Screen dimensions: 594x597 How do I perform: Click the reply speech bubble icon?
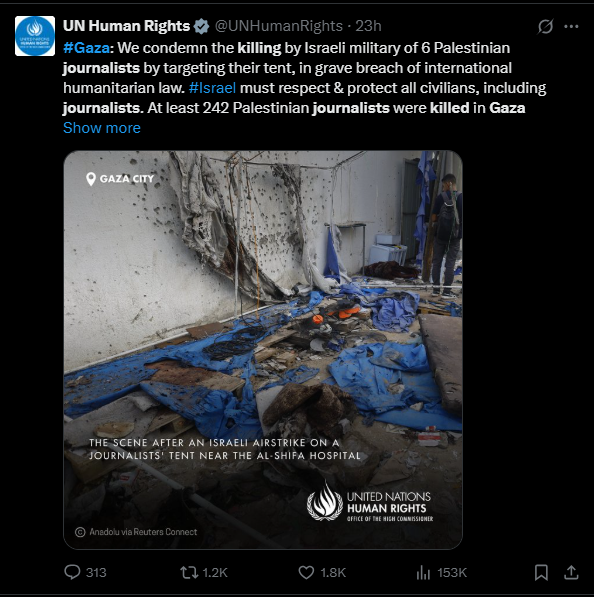[72, 572]
